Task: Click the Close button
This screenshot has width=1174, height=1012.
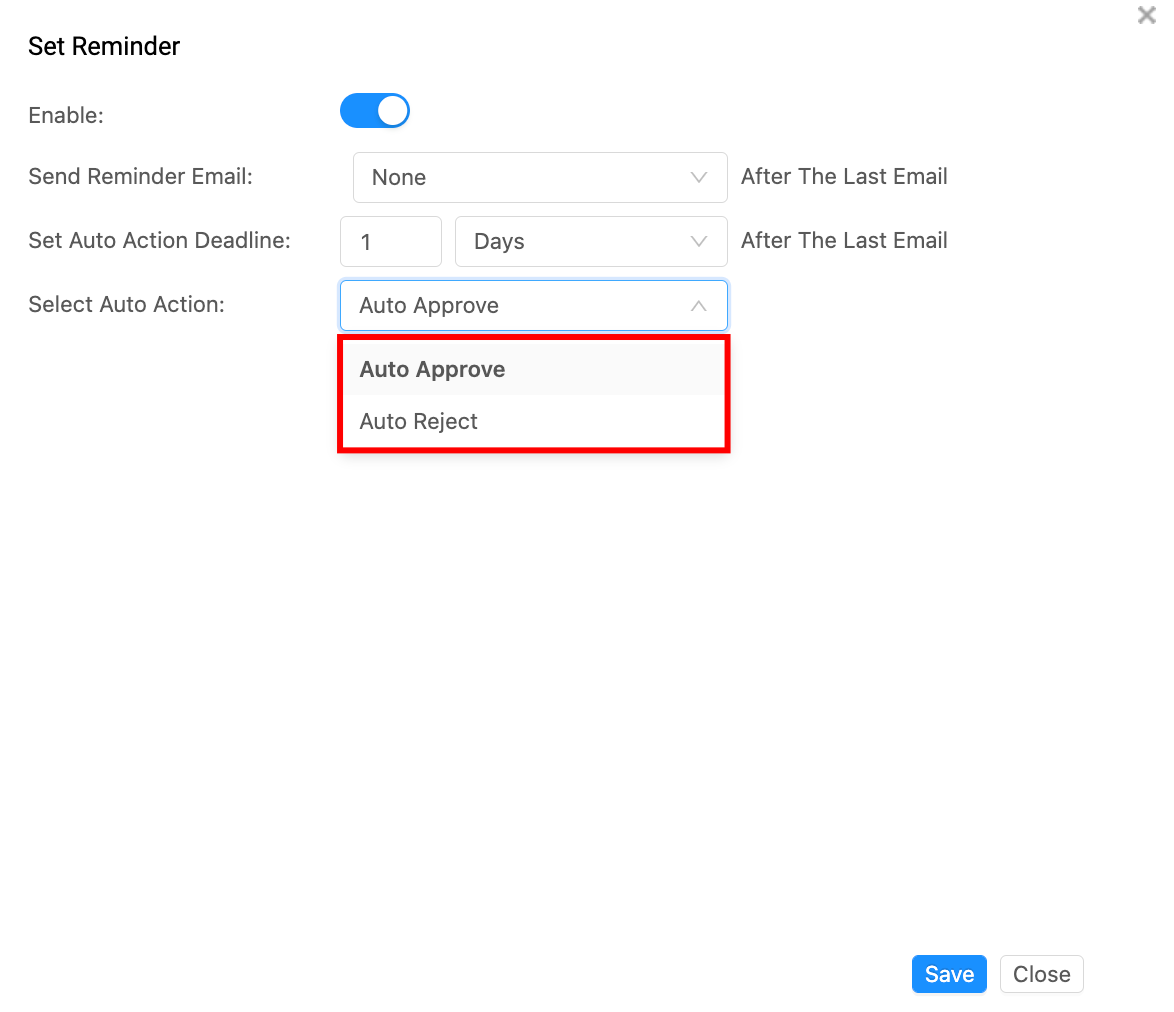Action: tap(1041, 973)
